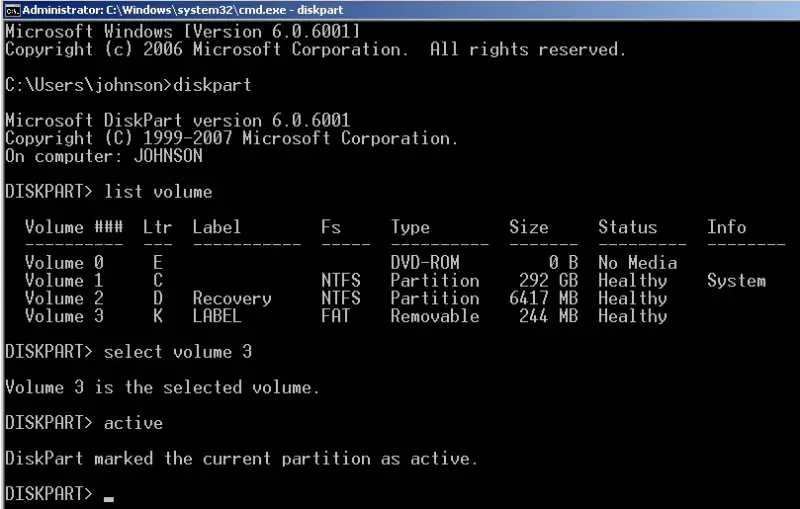Click the 'C:\Users\johnson>diskpart' command line
The width and height of the screenshot is (800, 509).
(x=128, y=85)
